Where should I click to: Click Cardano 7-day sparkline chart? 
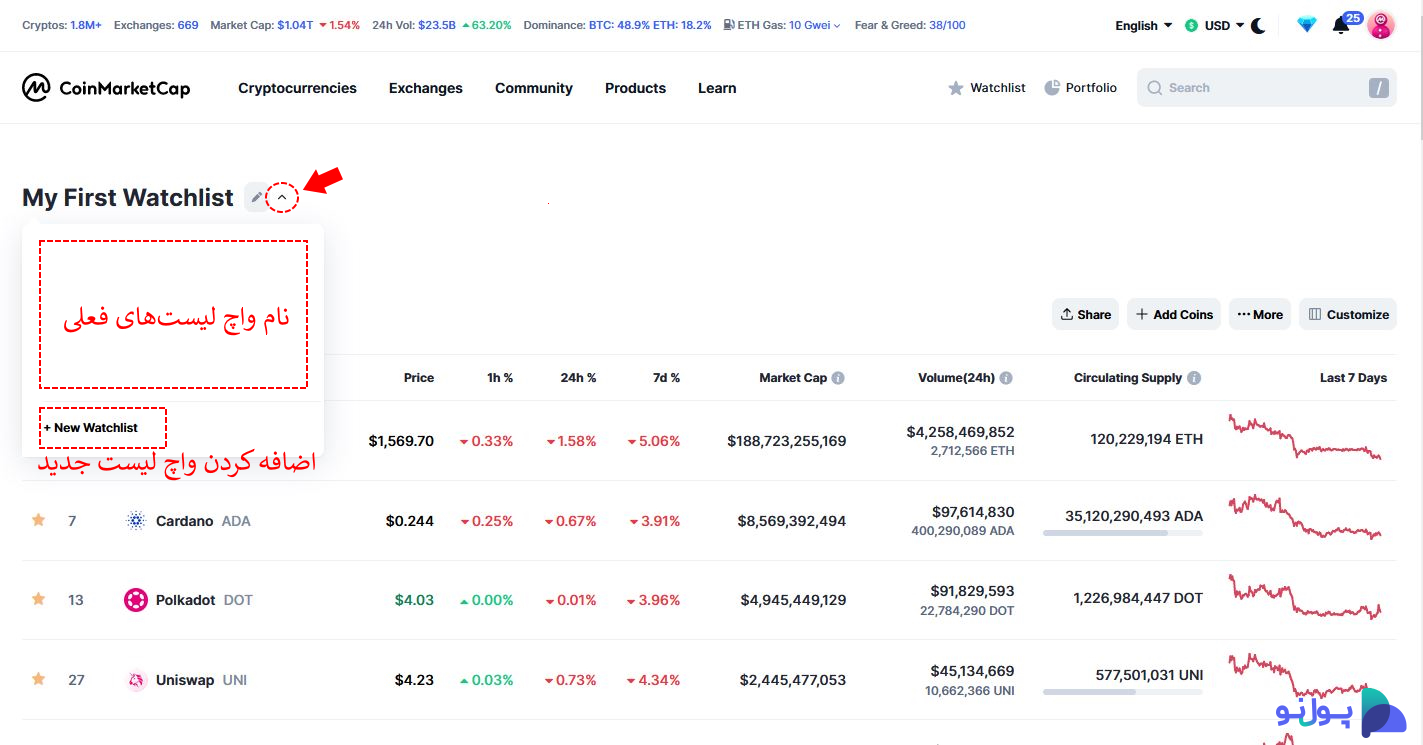[1305, 517]
